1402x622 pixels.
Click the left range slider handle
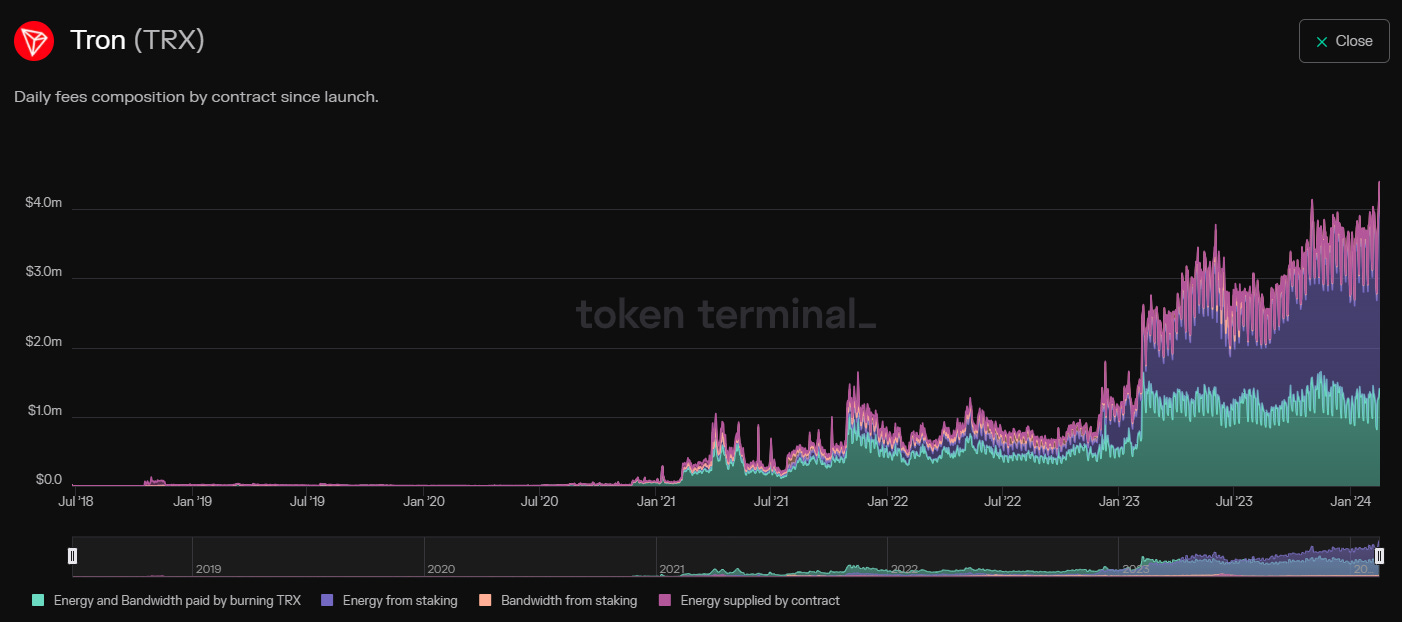click(72, 556)
